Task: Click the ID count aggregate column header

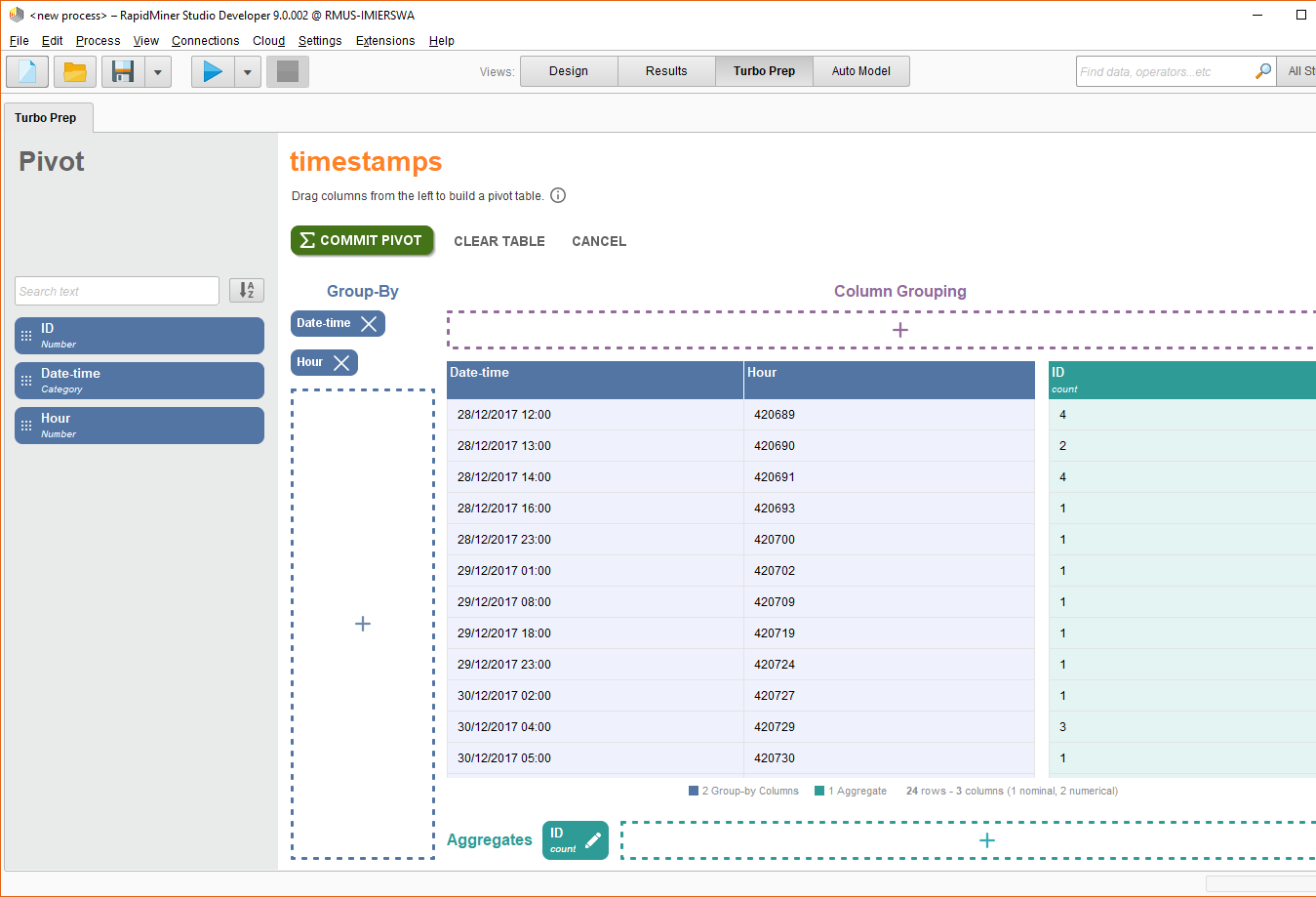Action: [1182, 380]
